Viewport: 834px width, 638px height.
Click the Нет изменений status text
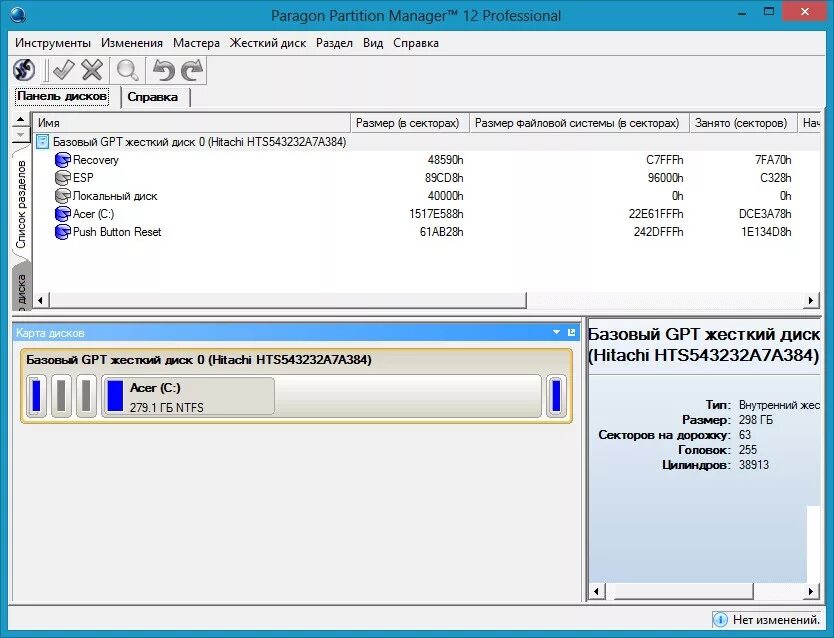[x=776, y=620]
